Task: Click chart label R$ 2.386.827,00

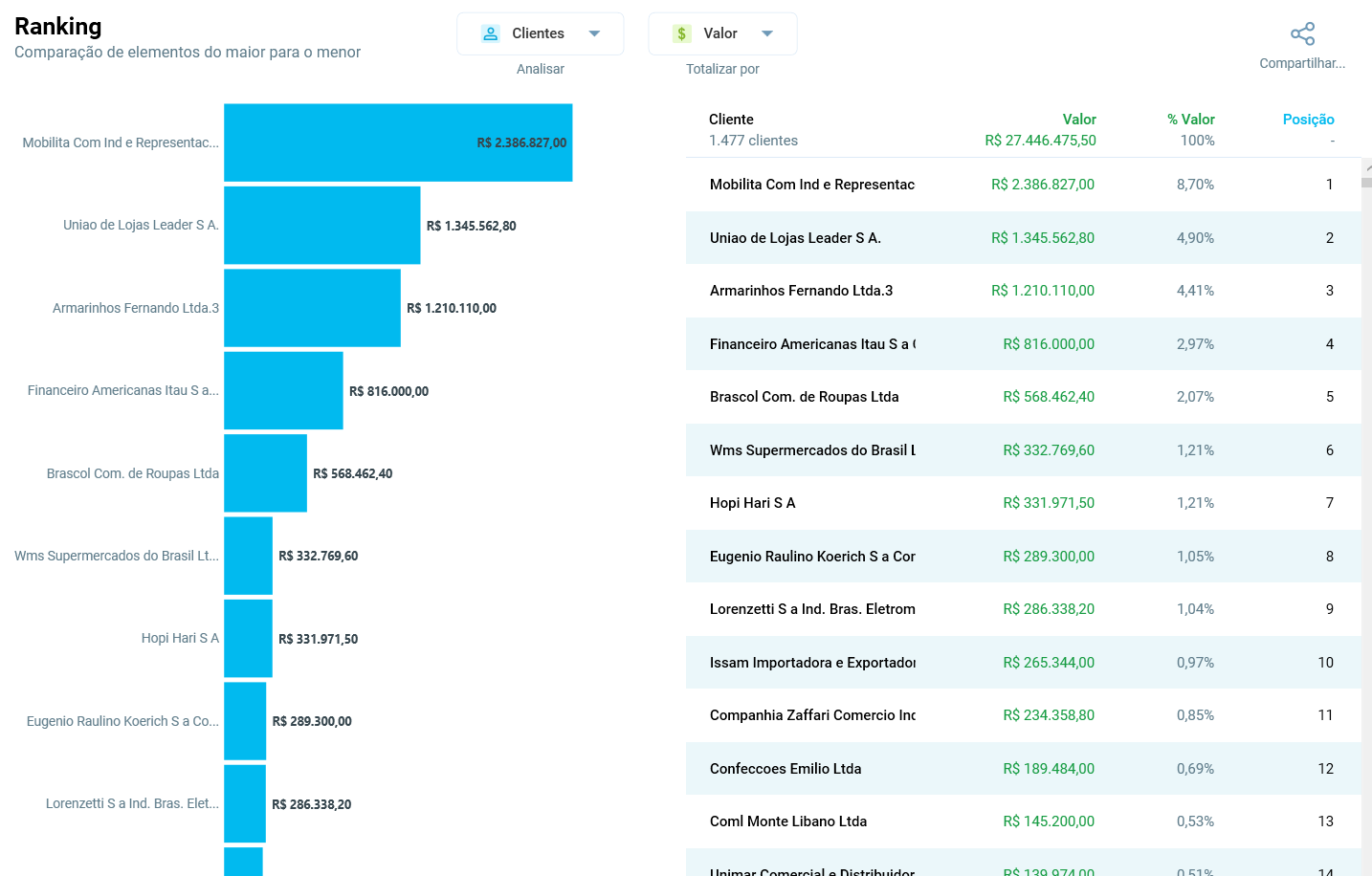Action: (521, 142)
